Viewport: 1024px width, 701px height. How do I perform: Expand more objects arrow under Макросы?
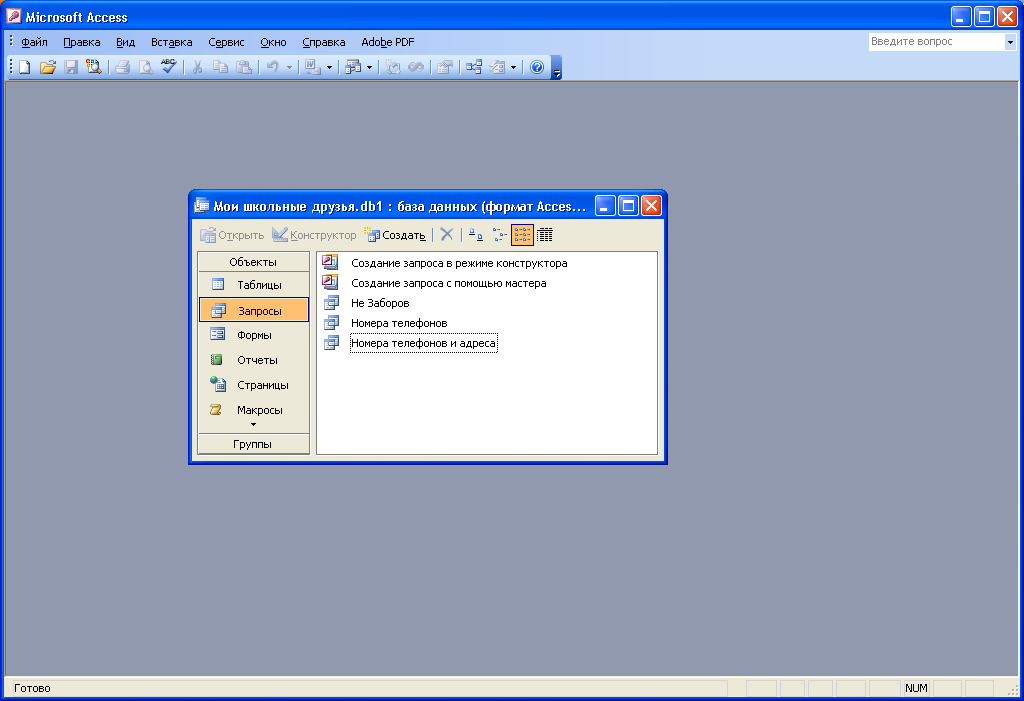253,425
